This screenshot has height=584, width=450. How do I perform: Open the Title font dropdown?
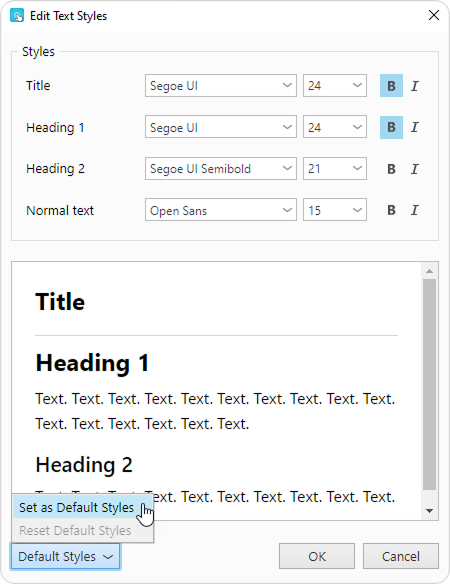(x=221, y=86)
